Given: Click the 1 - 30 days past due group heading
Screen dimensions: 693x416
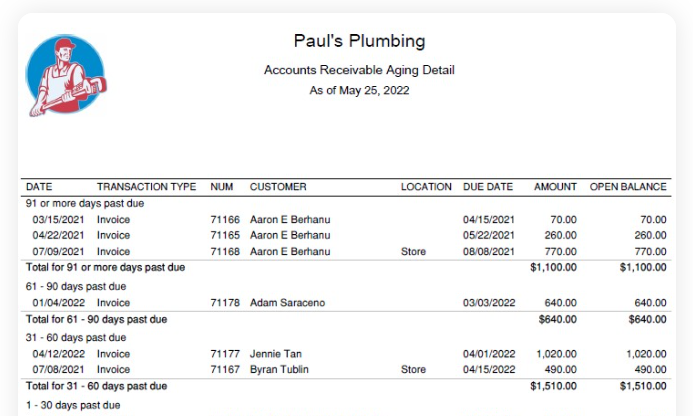Looking at the screenshot, I should pos(73,405).
